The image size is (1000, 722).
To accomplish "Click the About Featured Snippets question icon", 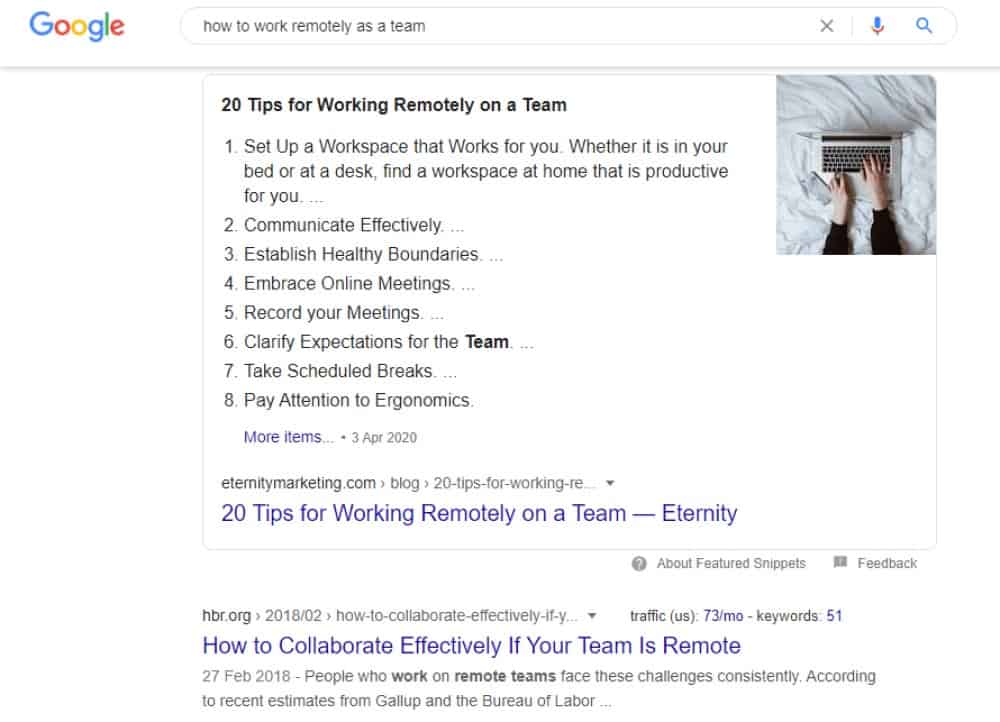I will (639, 564).
